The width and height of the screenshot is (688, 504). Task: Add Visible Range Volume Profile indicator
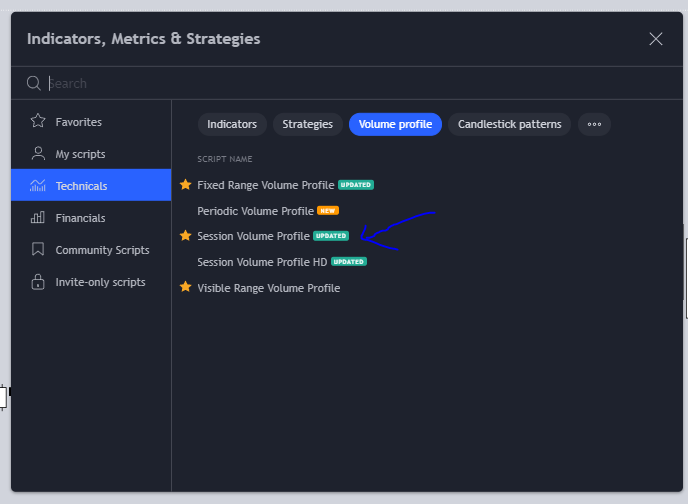click(269, 288)
